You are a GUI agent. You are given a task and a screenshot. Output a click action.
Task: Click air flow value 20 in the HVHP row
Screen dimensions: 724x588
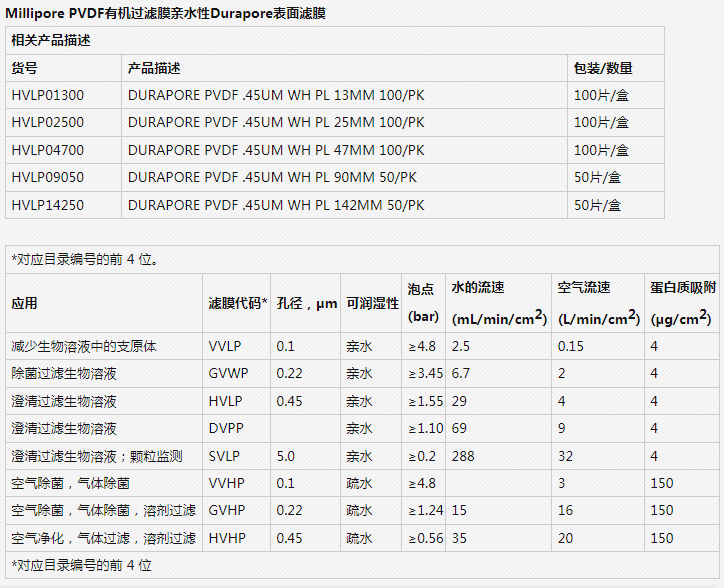(x=565, y=538)
